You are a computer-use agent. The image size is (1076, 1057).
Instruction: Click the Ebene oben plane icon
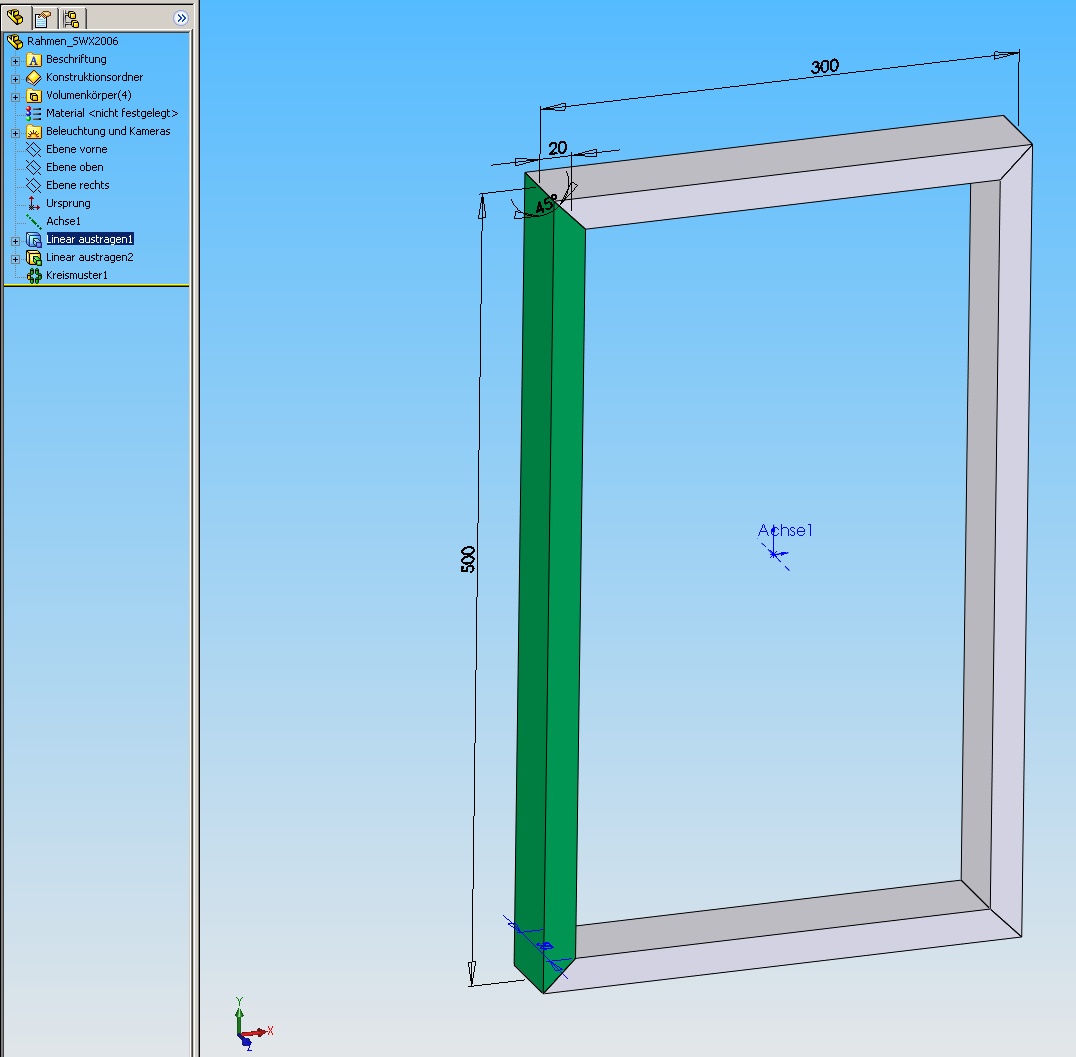(x=34, y=167)
